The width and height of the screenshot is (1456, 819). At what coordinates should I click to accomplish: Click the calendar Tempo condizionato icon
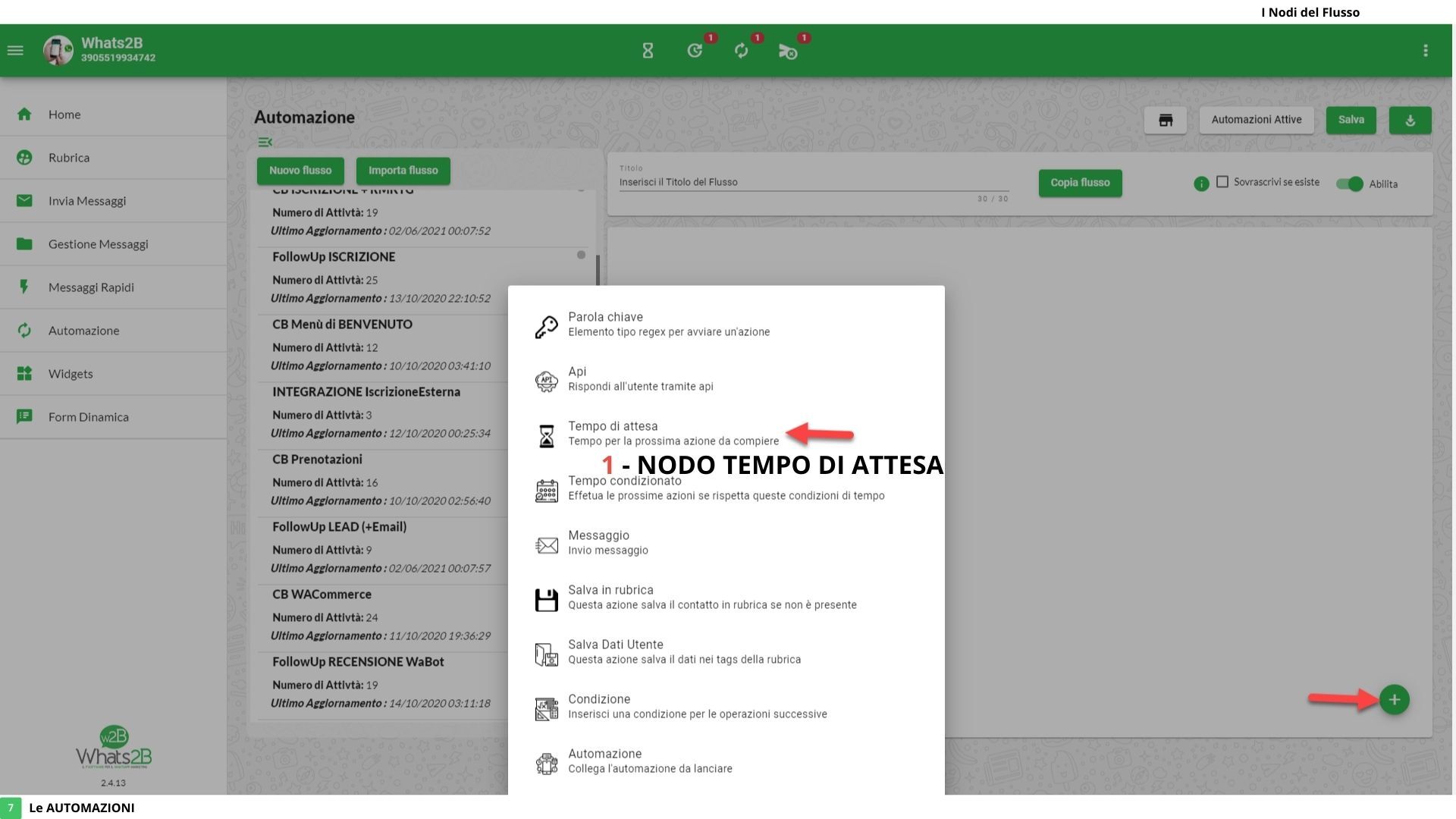point(546,490)
